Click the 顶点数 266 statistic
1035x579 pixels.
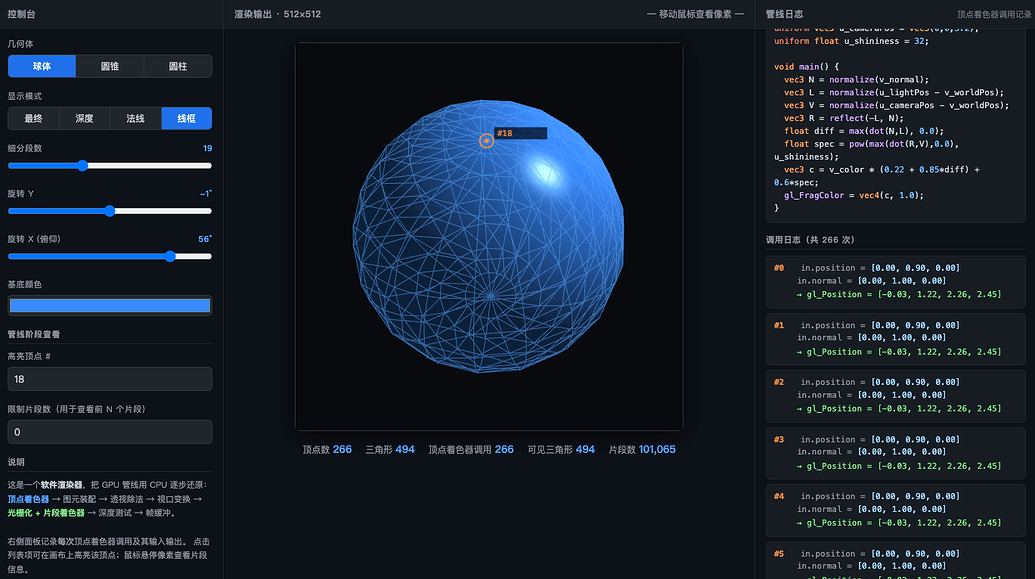click(x=327, y=450)
